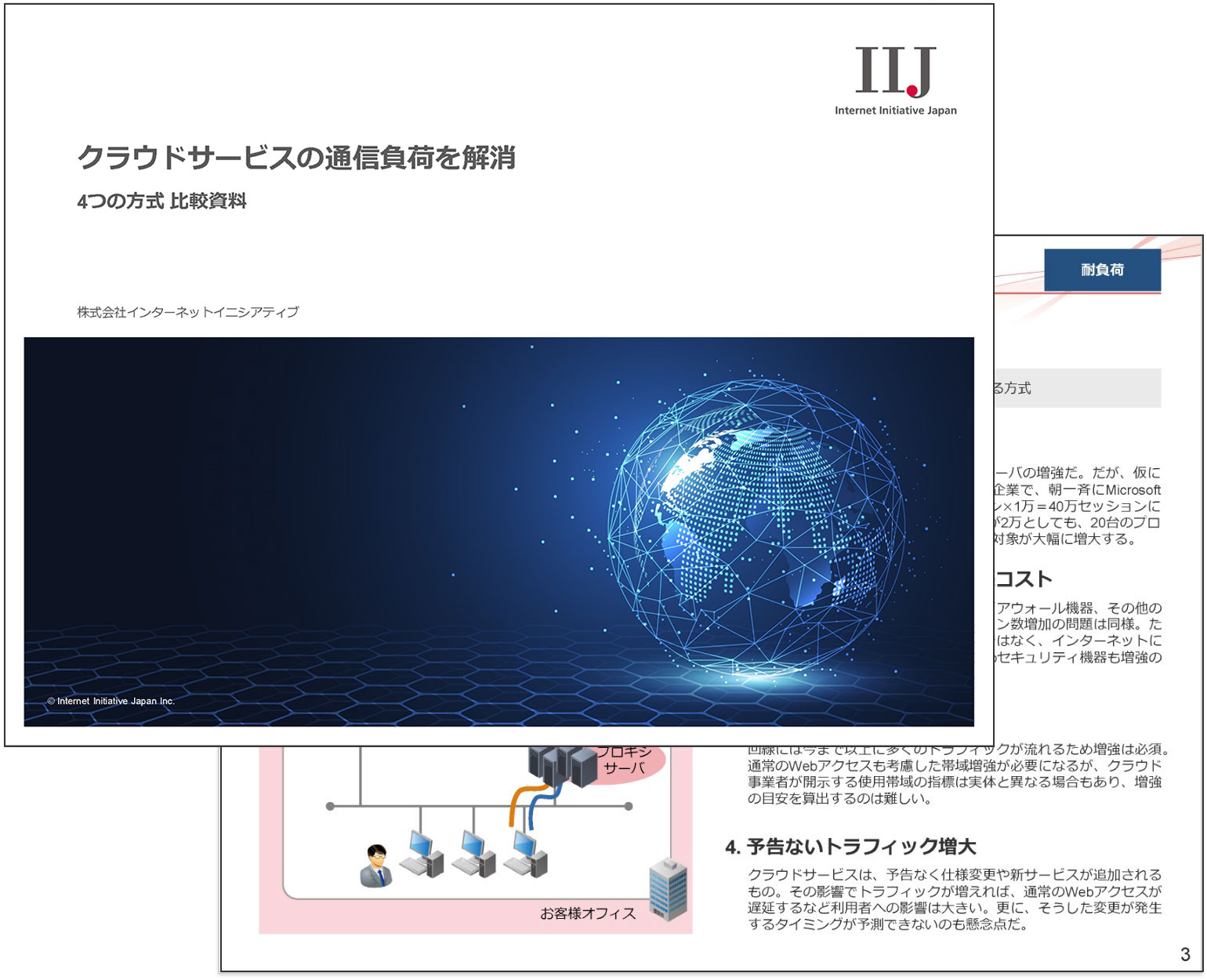This screenshot has width=1207, height=980.
Task: Click the お客様オフィス label in the diagram
Action: coord(588,913)
